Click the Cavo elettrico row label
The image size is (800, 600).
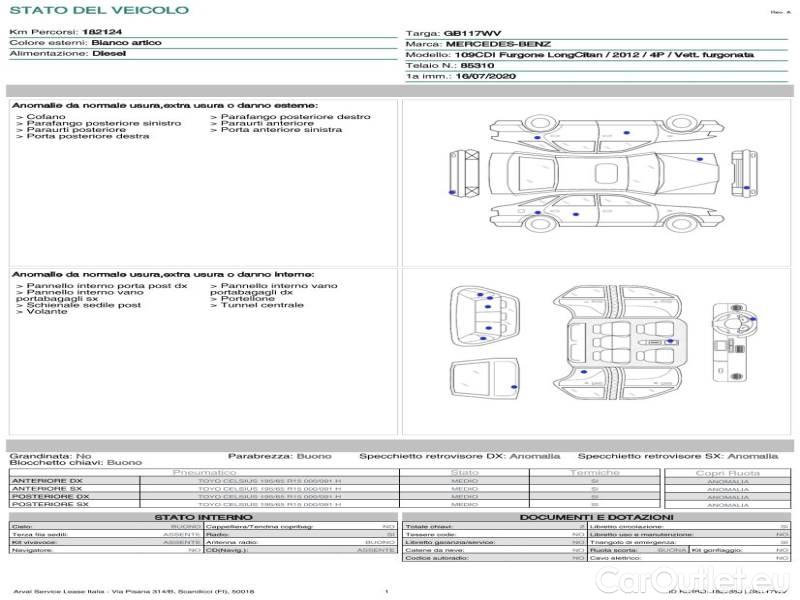click(615, 558)
